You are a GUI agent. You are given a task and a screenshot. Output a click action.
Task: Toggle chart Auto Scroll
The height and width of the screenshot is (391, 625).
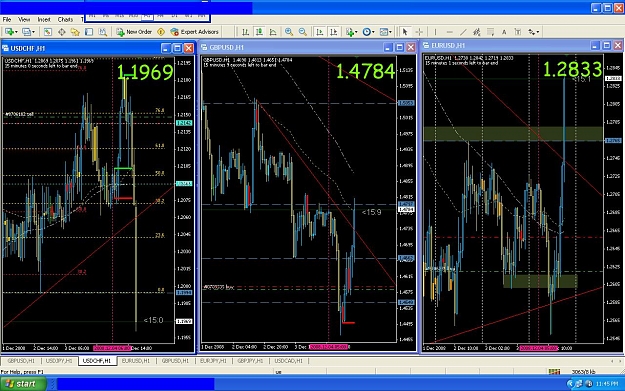coord(319,32)
